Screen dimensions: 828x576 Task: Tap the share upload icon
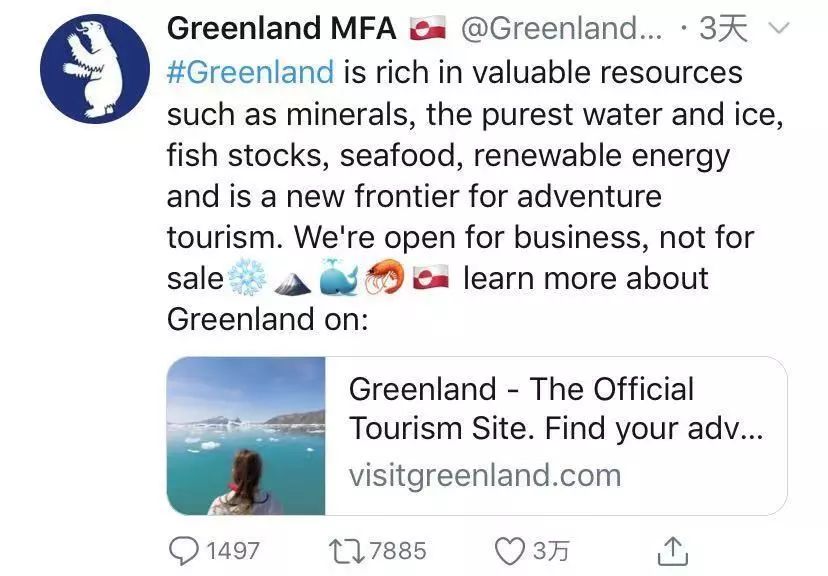click(674, 550)
